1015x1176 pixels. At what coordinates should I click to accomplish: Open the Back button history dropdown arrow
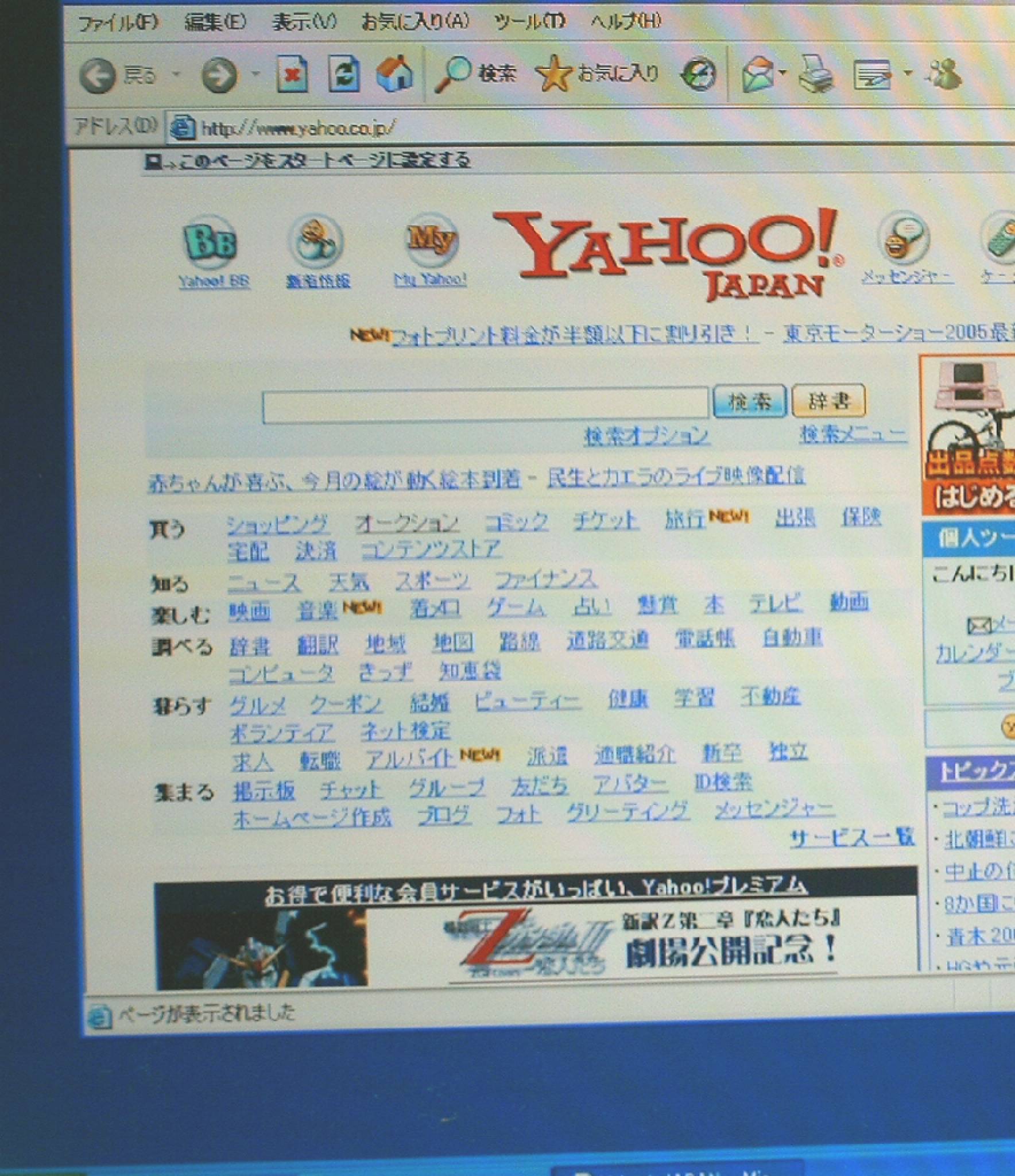click(x=177, y=74)
